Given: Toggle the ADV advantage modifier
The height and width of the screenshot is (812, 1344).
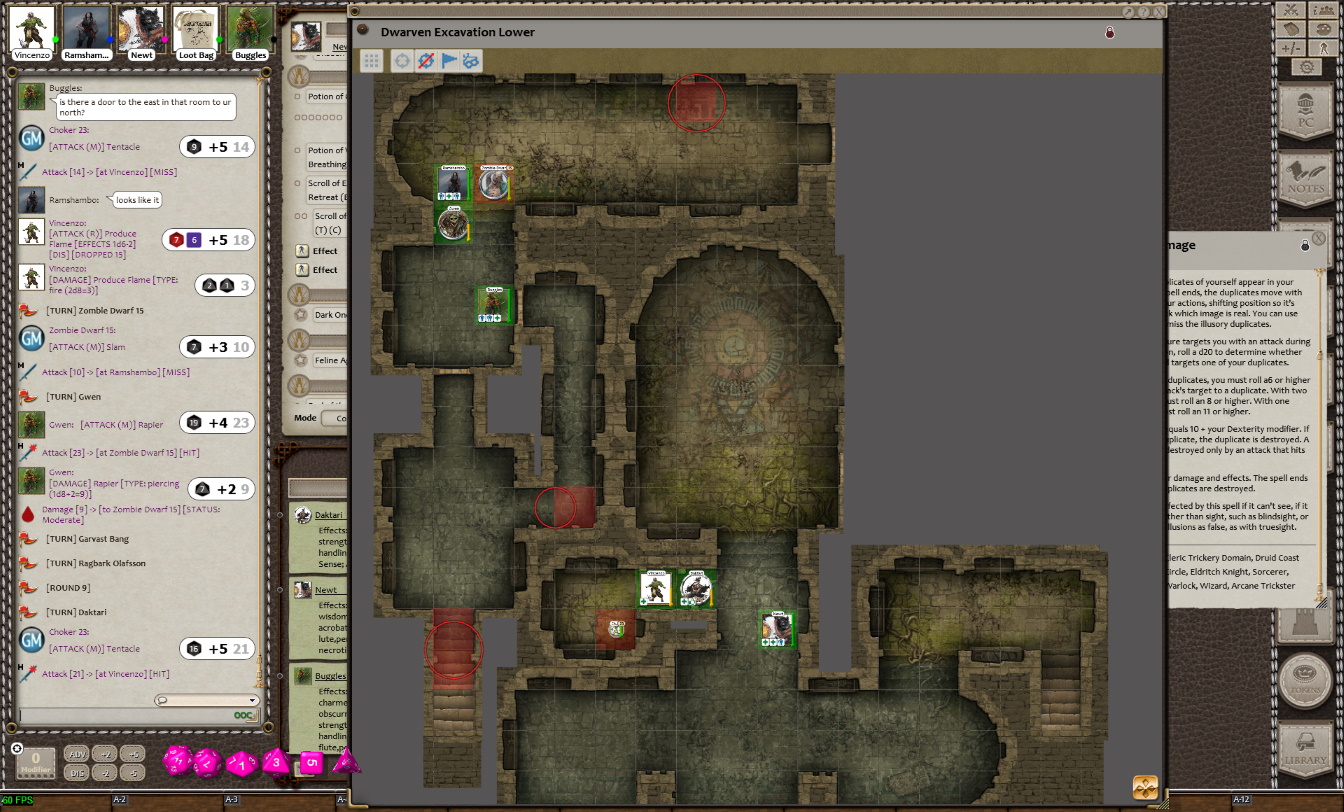Looking at the screenshot, I should (x=76, y=754).
